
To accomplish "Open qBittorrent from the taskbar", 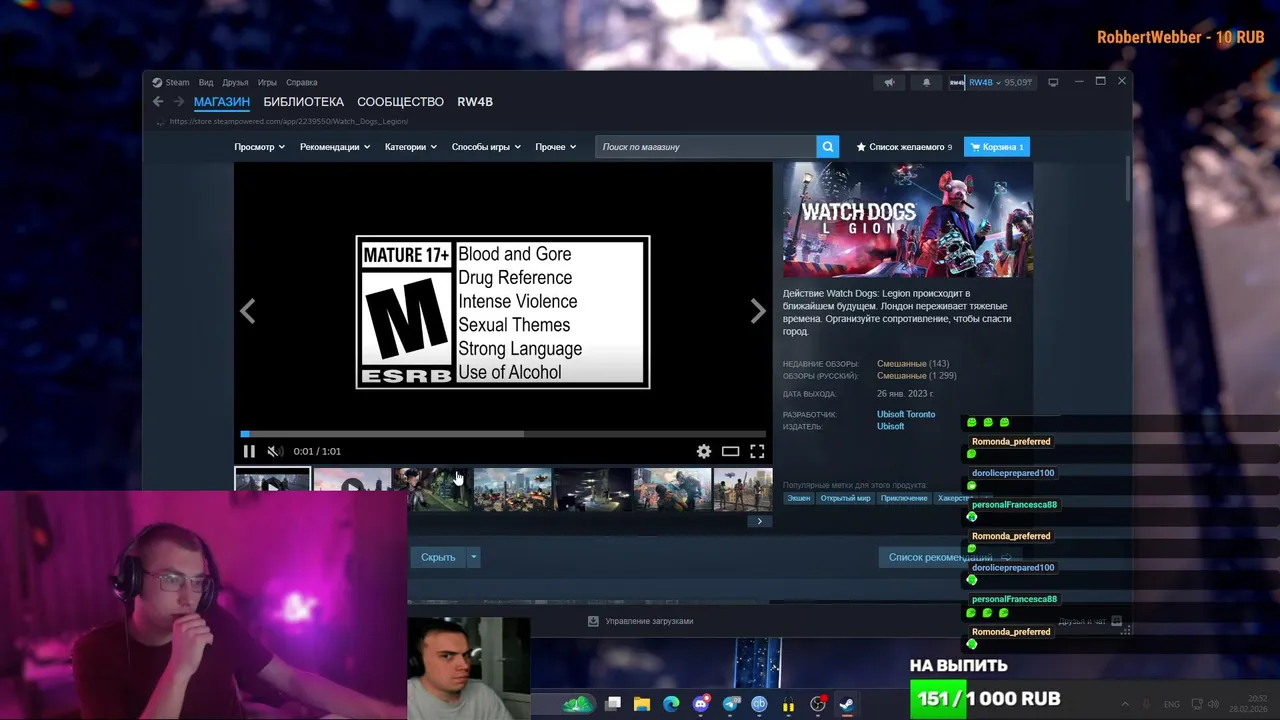I will click(759, 704).
